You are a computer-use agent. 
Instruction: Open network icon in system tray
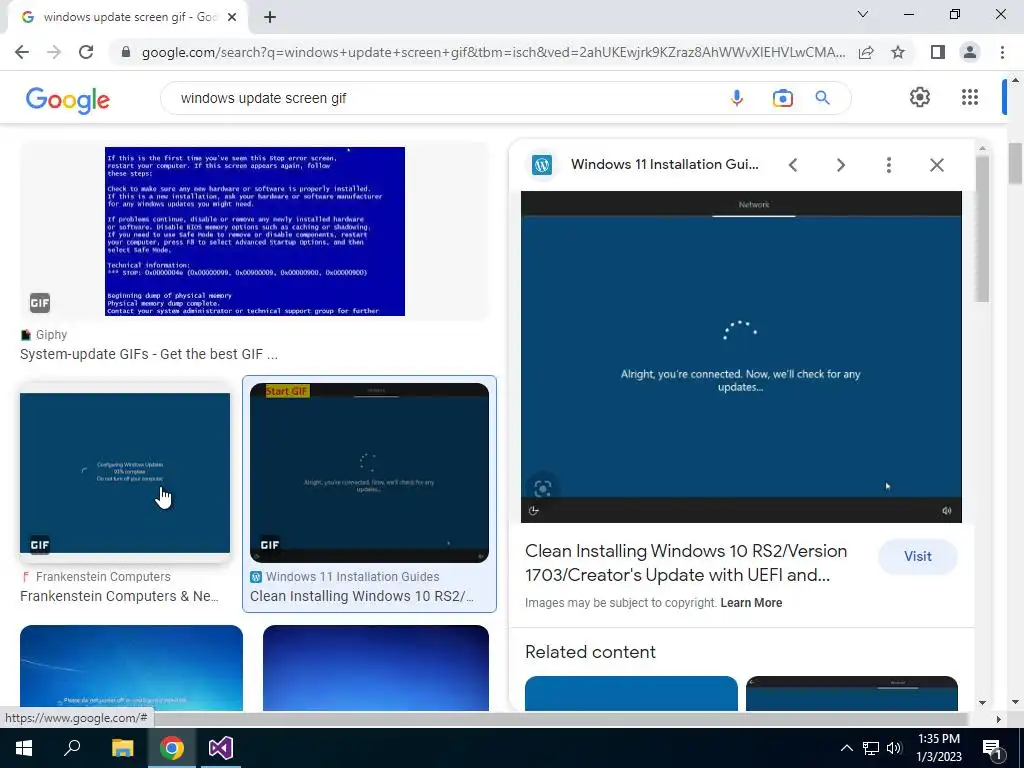pyautogui.click(x=871, y=748)
